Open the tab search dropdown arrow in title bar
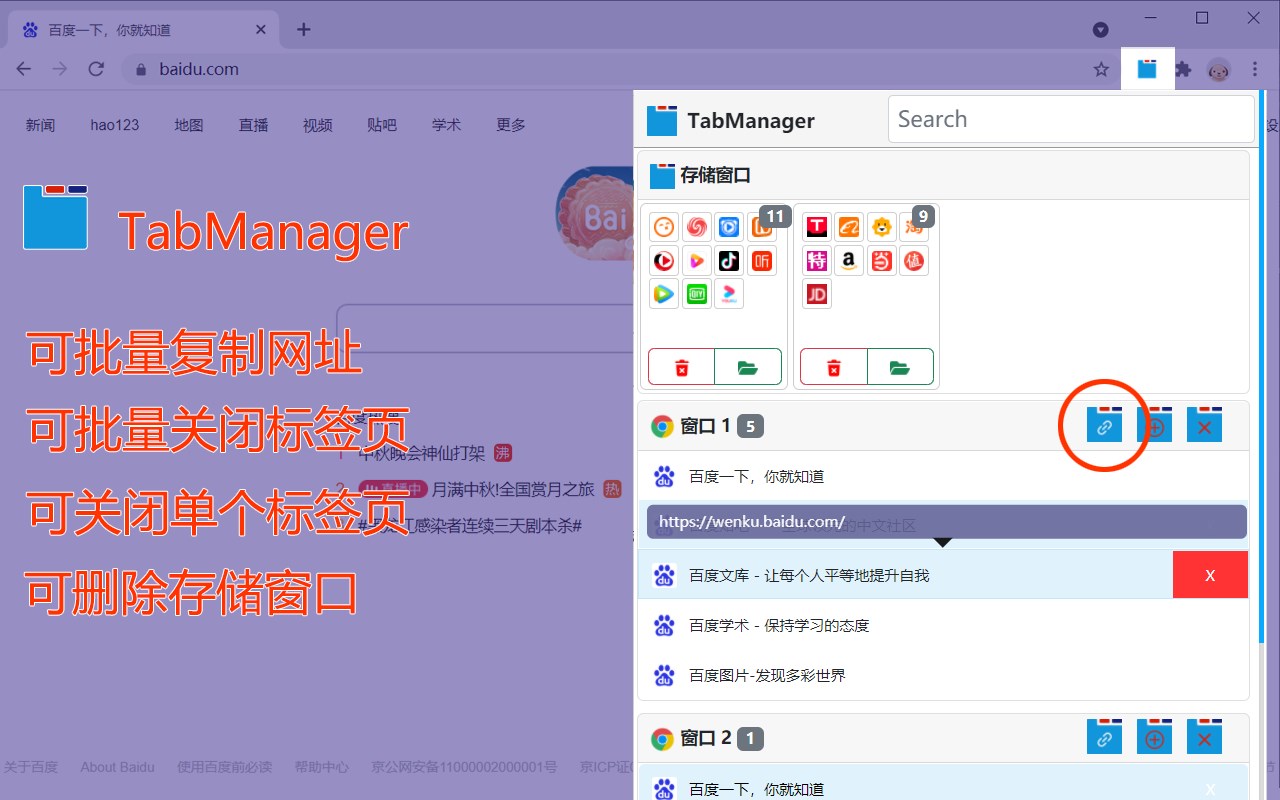1280x800 pixels. pyautogui.click(x=1101, y=30)
